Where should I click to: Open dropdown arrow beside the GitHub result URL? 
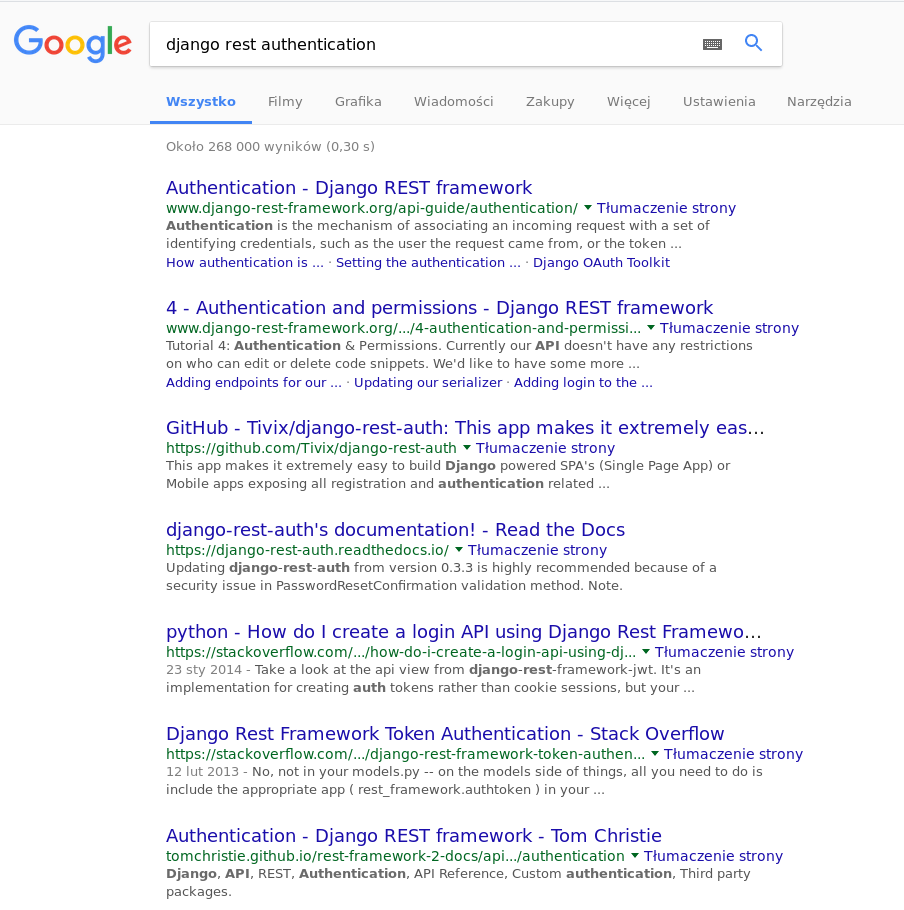(x=466, y=448)
